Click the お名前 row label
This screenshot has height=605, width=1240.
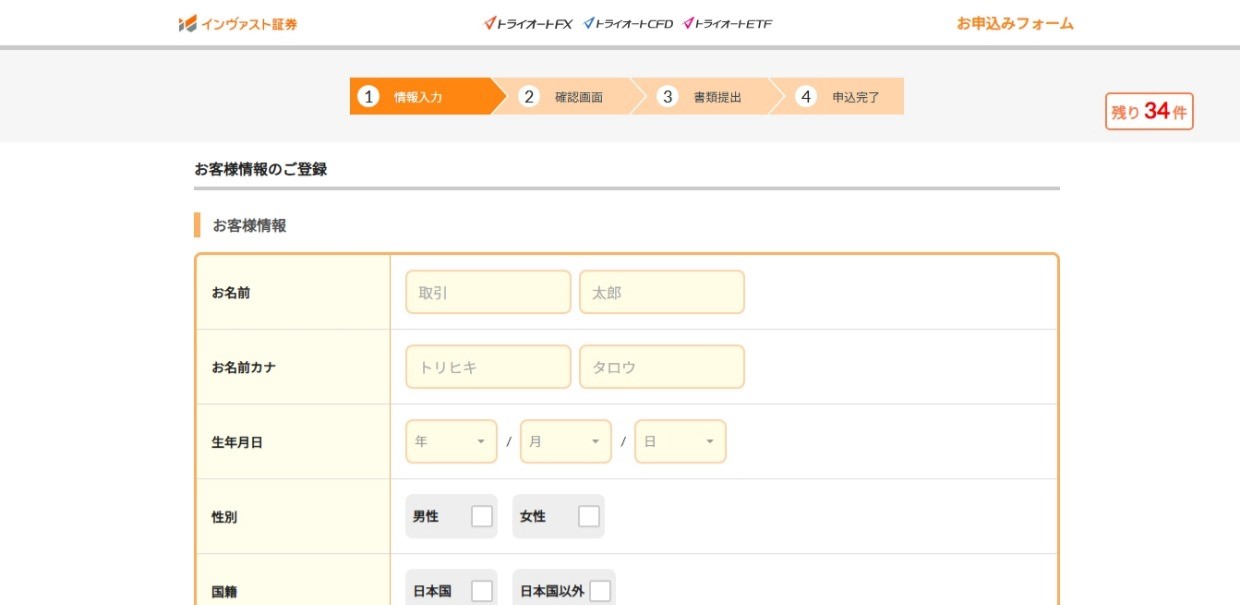(231, 293)
